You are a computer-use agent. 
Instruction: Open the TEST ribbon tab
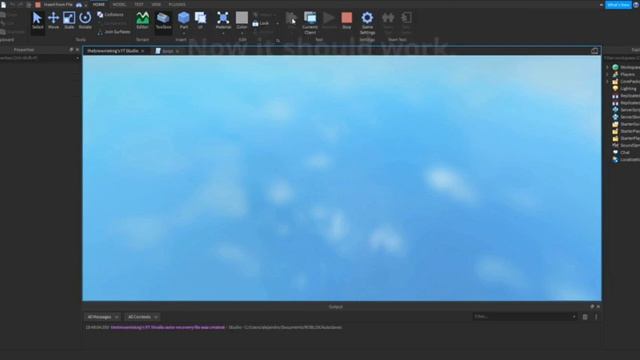139,4
